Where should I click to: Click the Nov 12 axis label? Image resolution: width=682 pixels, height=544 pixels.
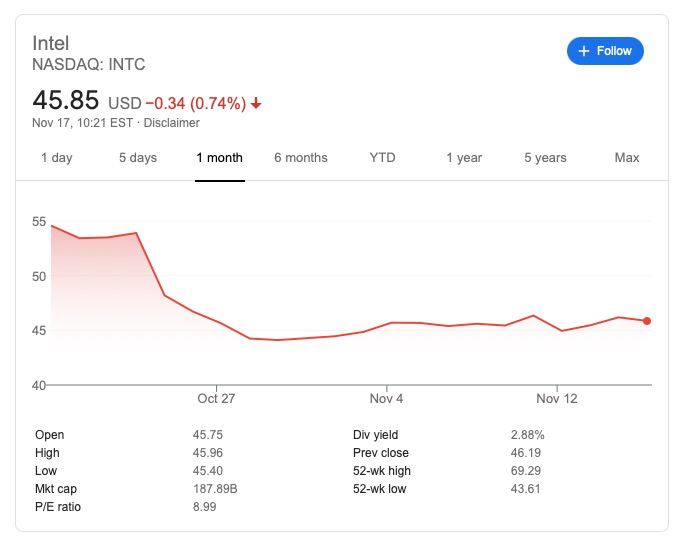pyautogui.click(x=557, y=398)
